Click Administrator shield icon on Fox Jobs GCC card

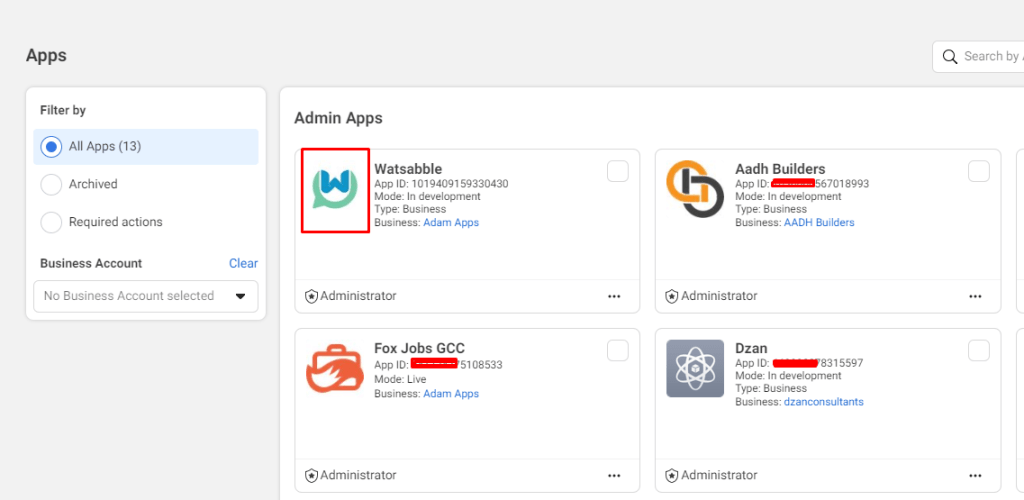[312, 475]
